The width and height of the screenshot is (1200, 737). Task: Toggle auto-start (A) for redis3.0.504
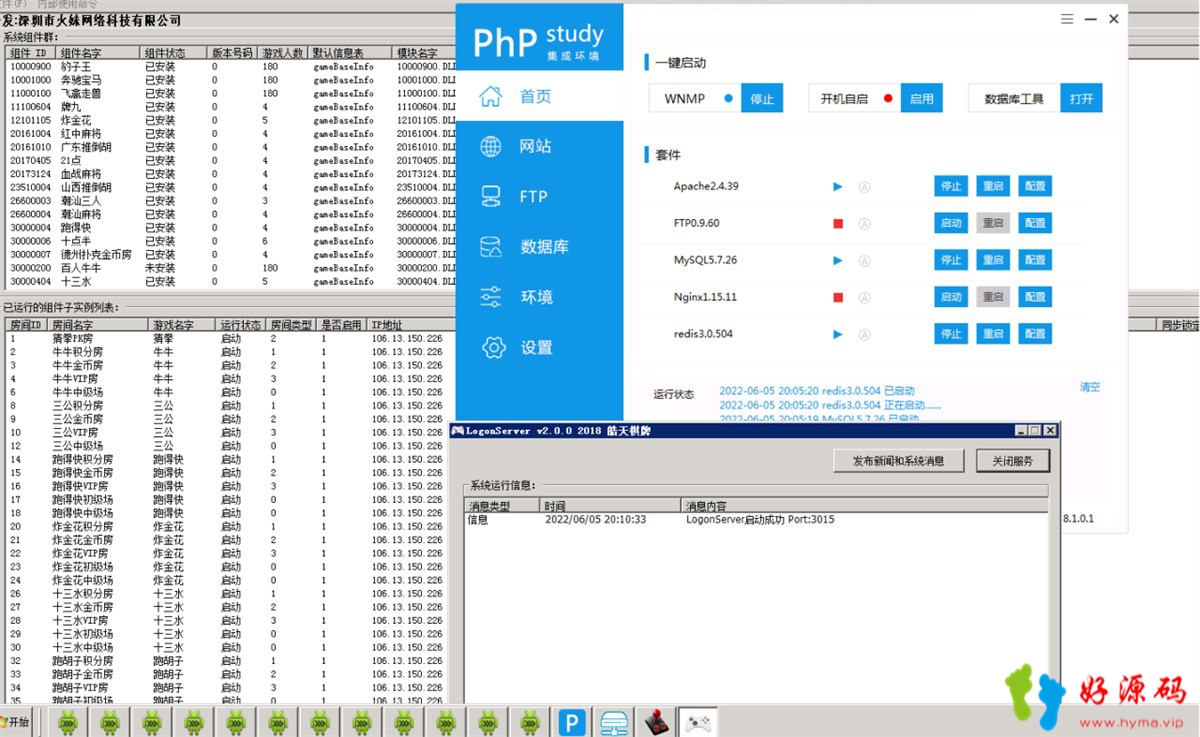coord(865,334)
